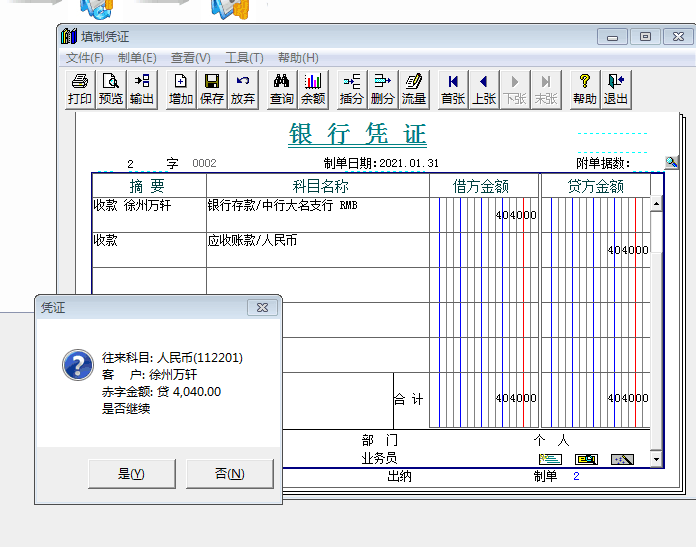Click the 摘要 column header
696x547 pixels.
click(149, 186)
